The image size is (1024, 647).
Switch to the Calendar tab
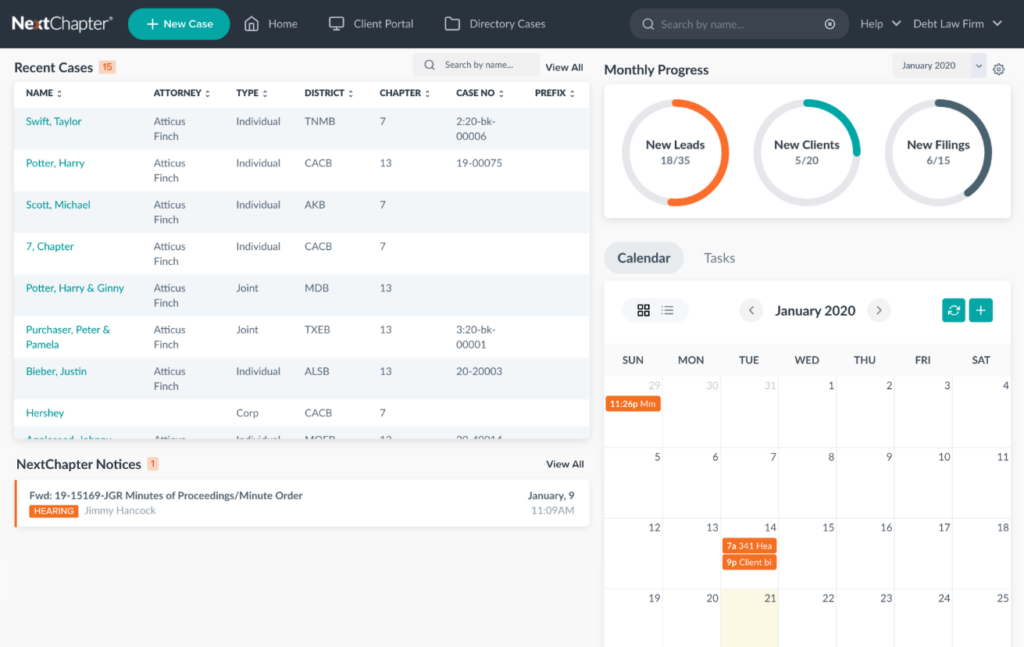(644, 258)
